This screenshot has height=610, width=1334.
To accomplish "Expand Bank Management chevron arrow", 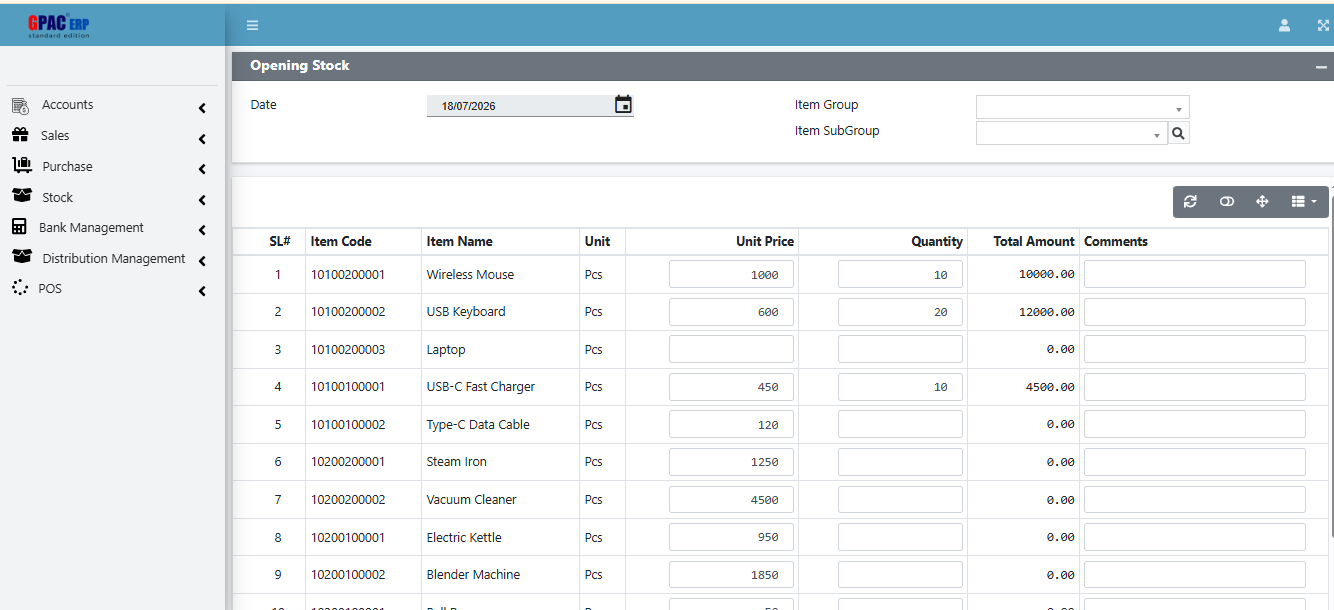I will click(x=202, y=230).
